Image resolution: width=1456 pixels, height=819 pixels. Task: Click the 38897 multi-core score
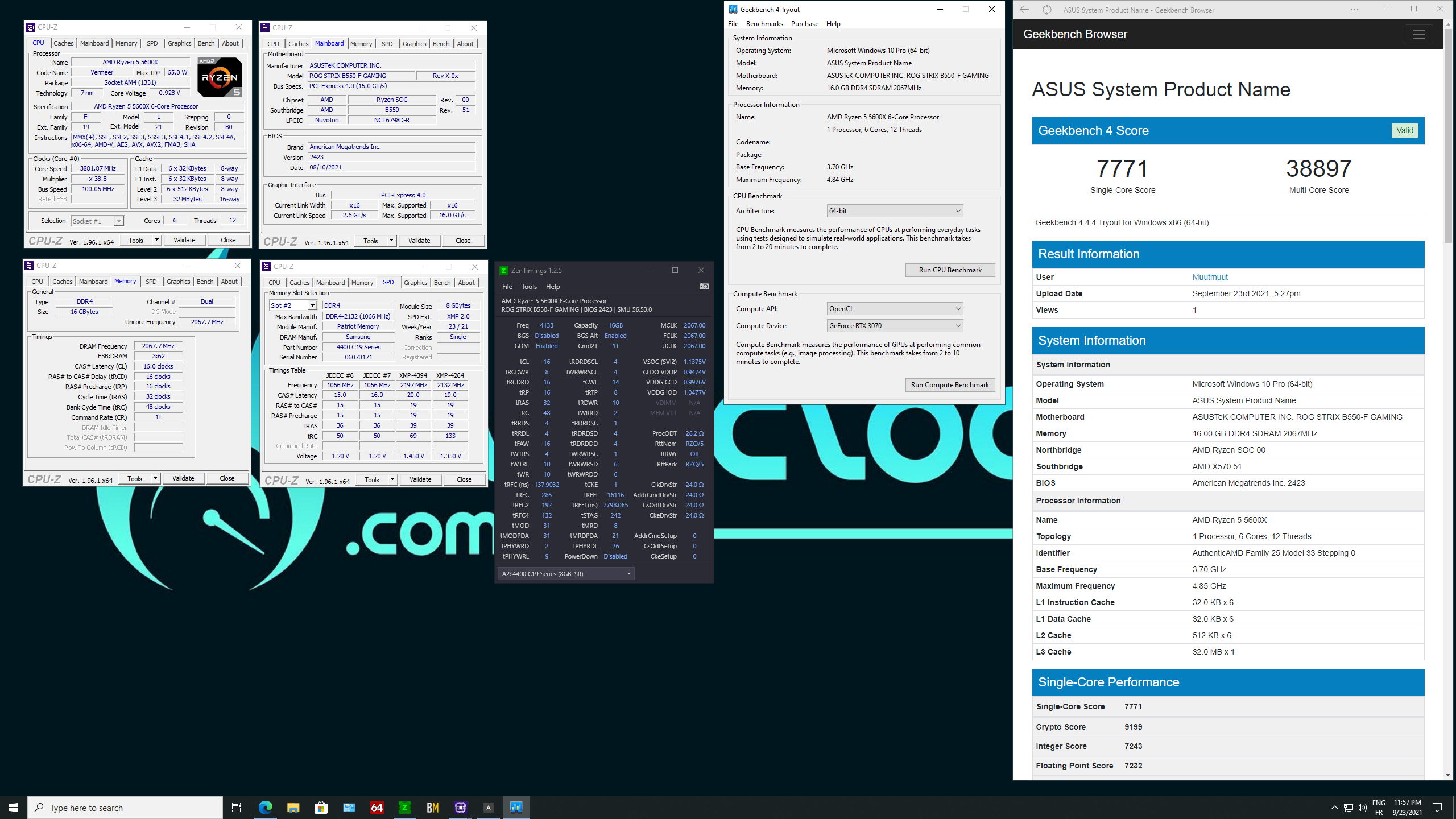pos(1319,168)
